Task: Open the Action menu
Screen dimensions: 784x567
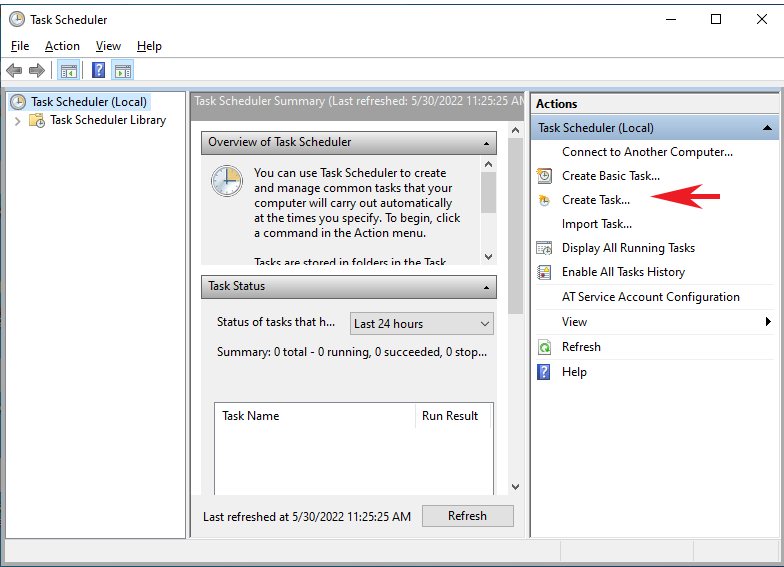Action: [x=62, y=46]
